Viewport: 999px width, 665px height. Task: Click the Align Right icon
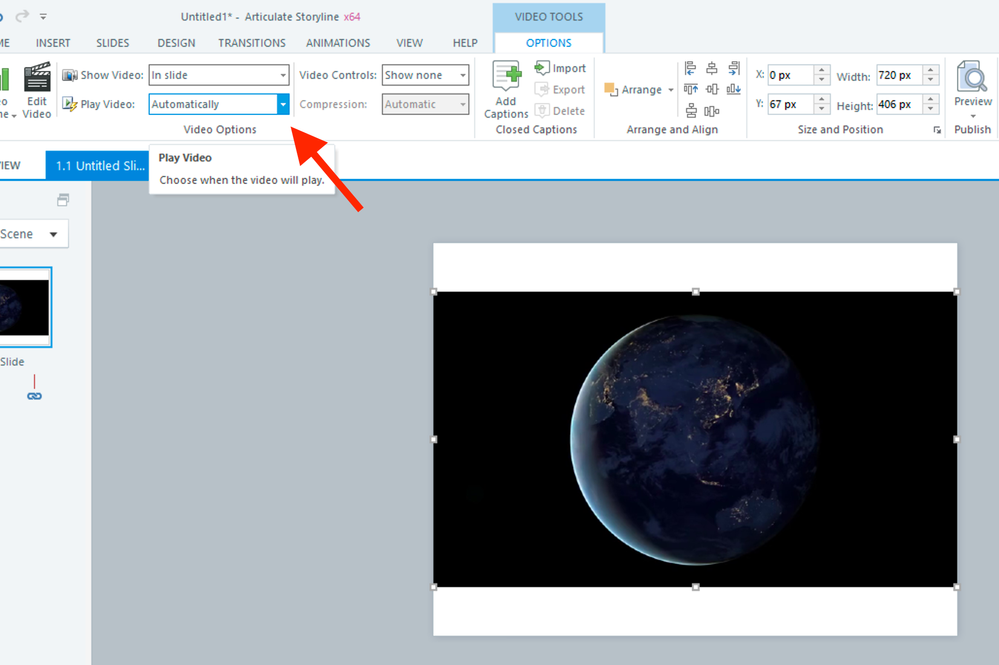coord(734,68)
